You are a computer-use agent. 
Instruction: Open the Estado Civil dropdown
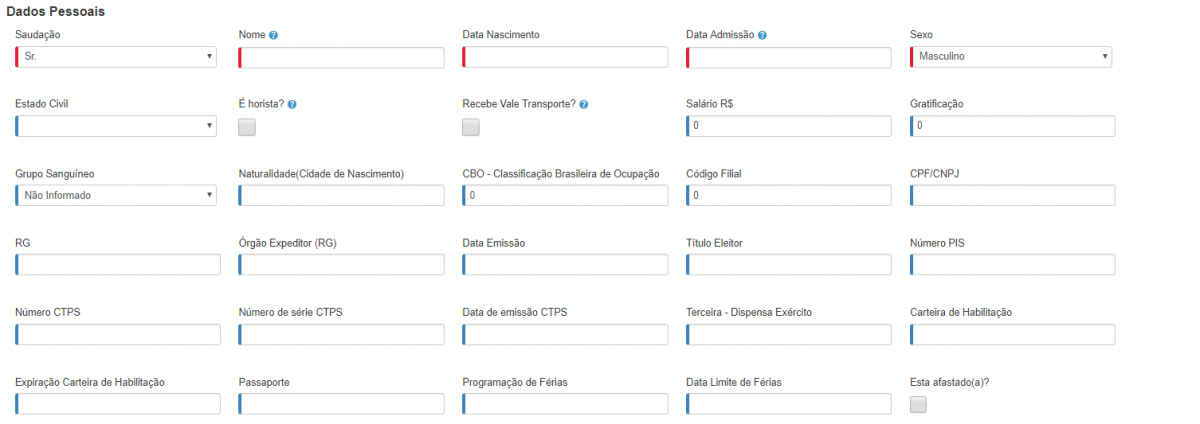pyautogui.click(x=116, y=126)
